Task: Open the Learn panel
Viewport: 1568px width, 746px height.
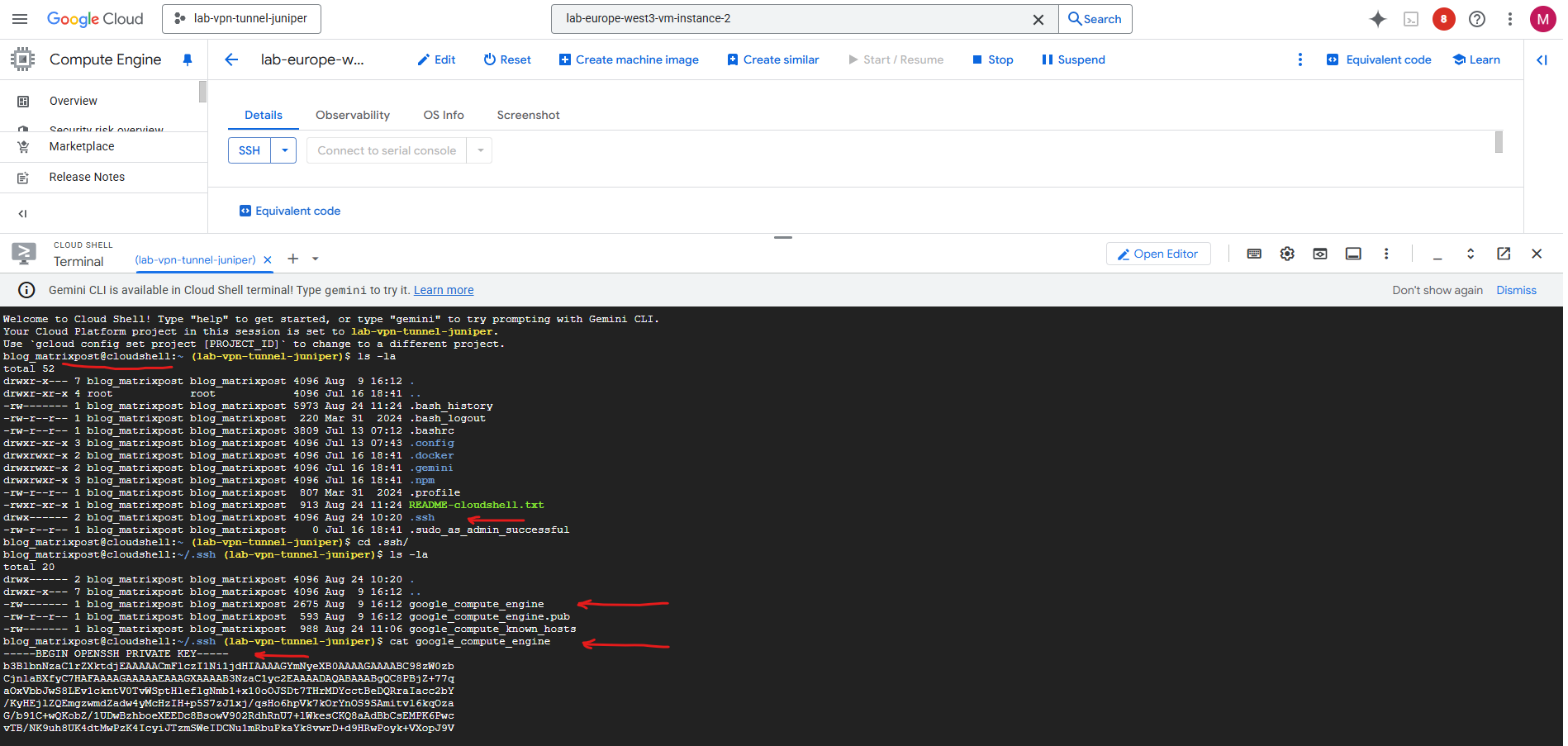Action: 1476,59
